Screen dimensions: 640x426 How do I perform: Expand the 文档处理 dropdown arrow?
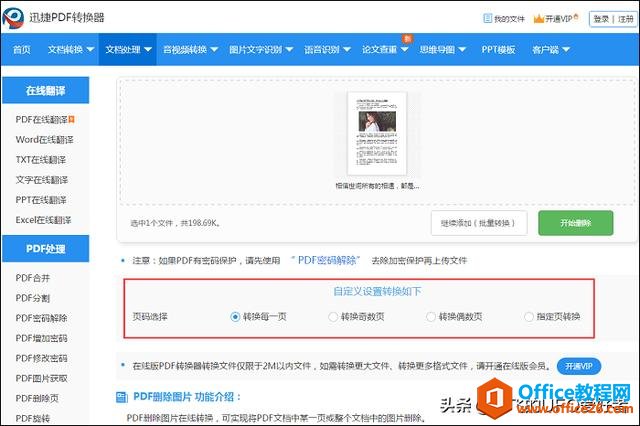click(x=148, y=49)
